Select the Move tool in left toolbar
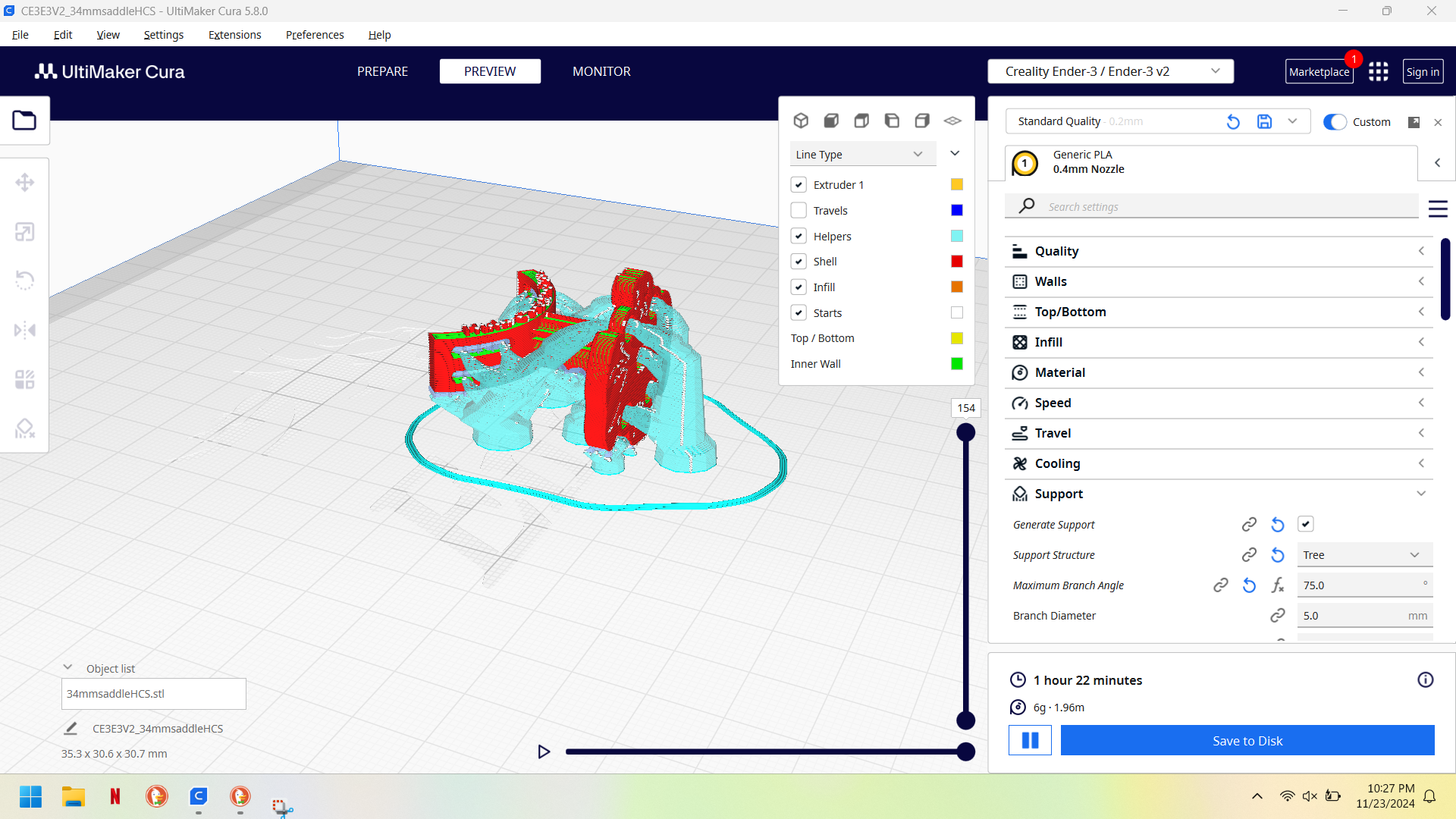The width and height of the screenshot is (1456, 819). click(24, 182)
